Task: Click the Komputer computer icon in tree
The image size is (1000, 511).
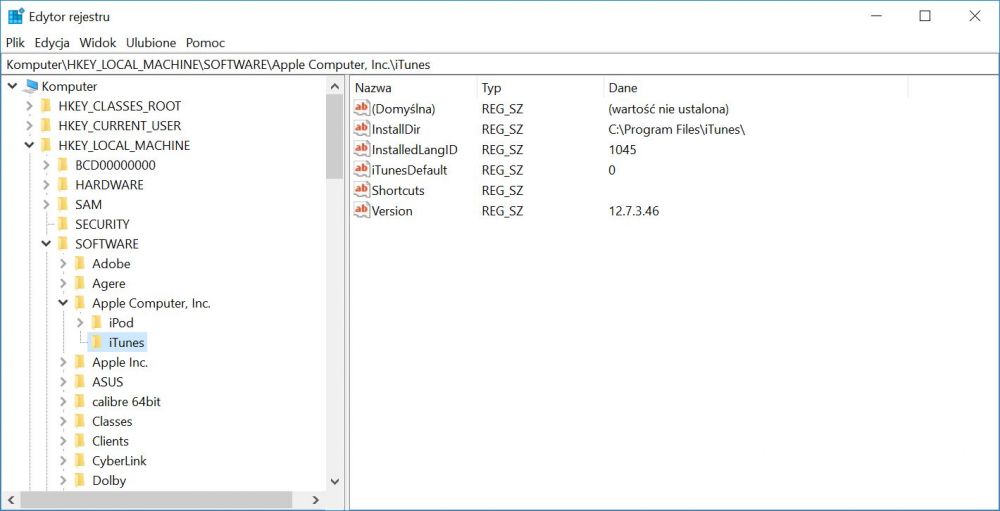Action: [31, 86]
